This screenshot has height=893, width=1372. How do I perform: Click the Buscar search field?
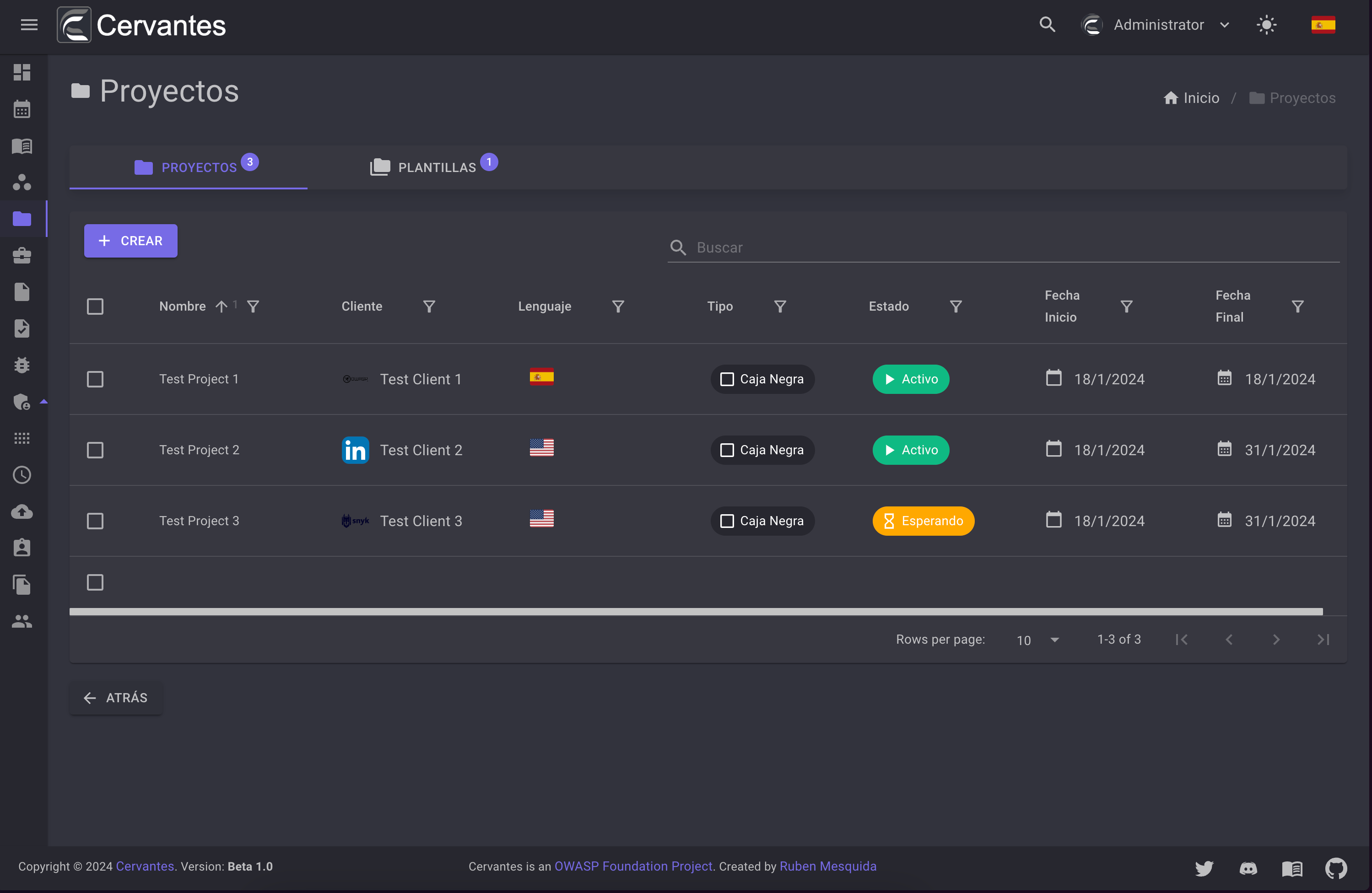(x=1003, y=248)
